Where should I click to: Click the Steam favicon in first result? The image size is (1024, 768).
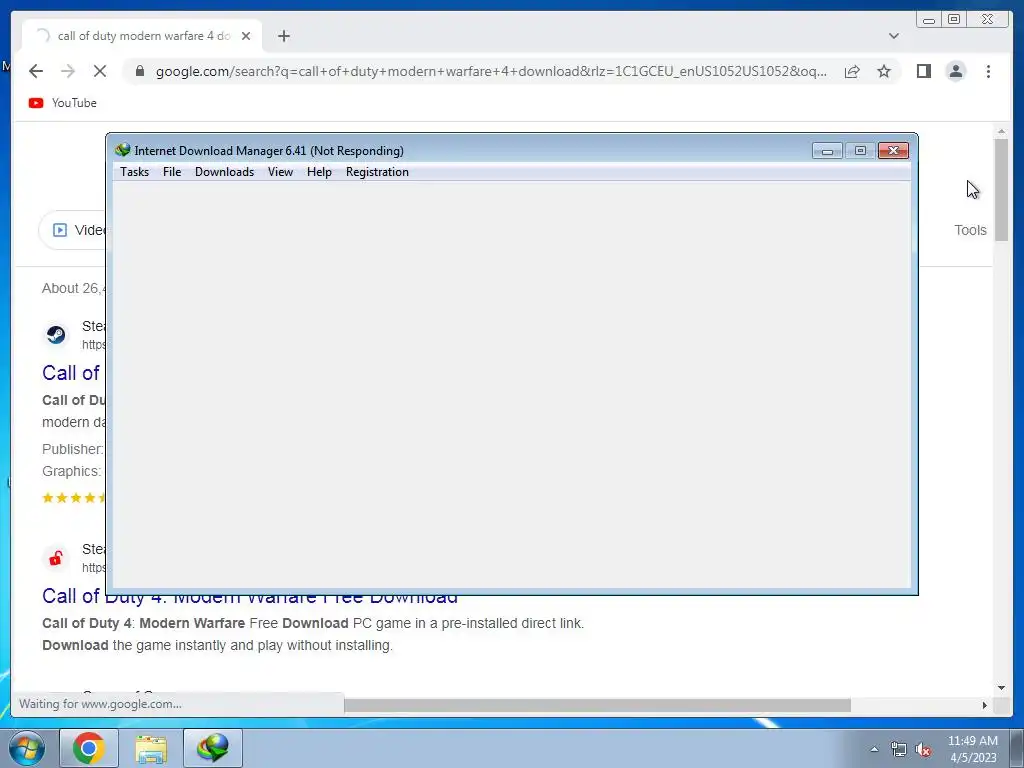[x=56, y=335]
